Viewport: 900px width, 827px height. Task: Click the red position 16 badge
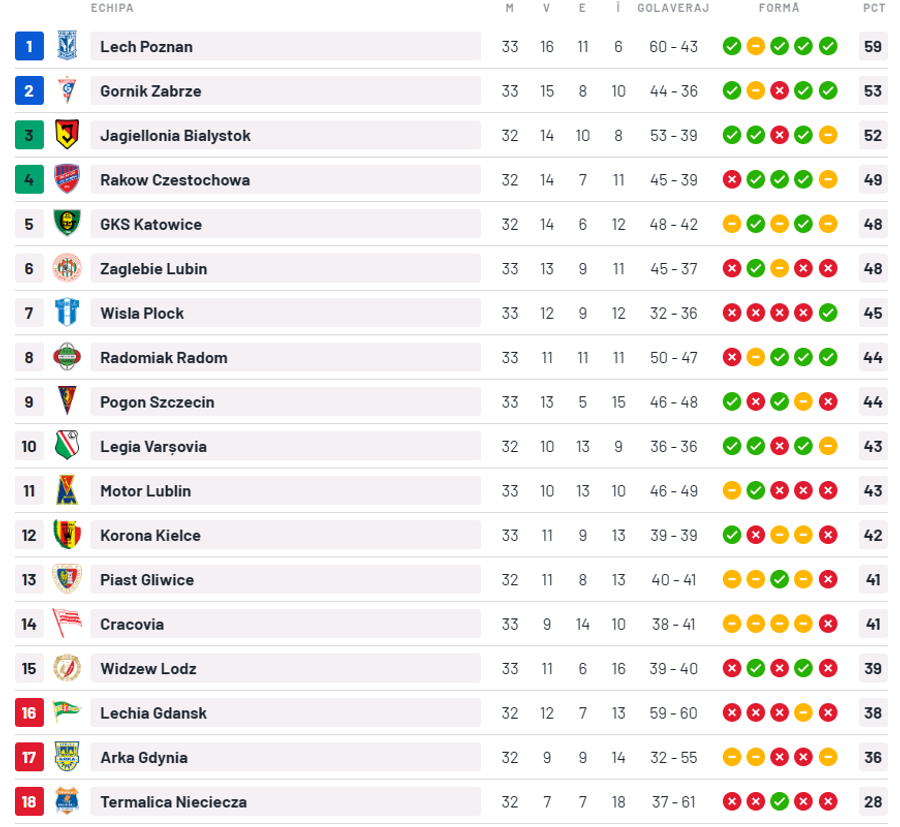29,713
